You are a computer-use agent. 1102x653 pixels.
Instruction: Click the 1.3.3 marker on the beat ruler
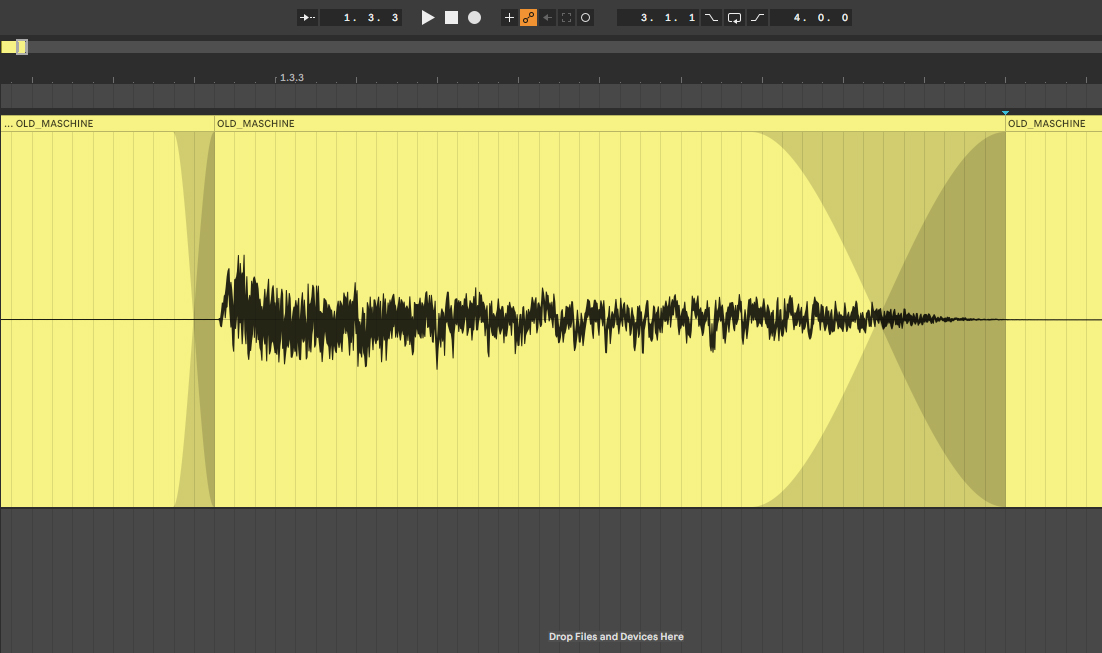pos(292,78)
